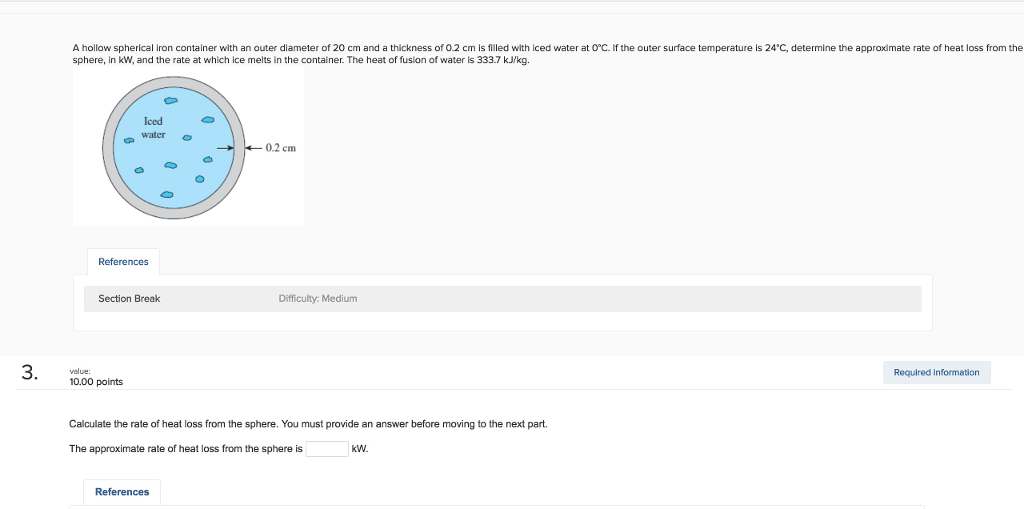
Task: Open the References tab under the answer field
Action: click(x=122, y=492)
